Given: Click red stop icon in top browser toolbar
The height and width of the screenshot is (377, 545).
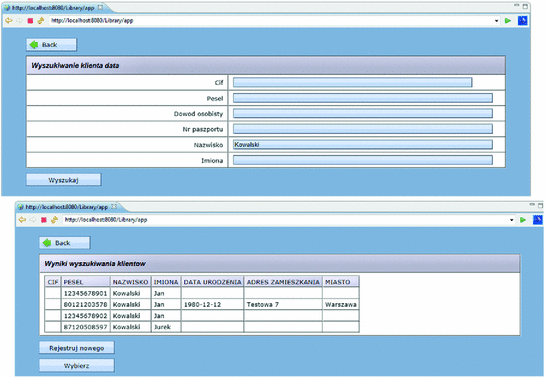Looking at the screenshot, I should (x=30, y=21).
